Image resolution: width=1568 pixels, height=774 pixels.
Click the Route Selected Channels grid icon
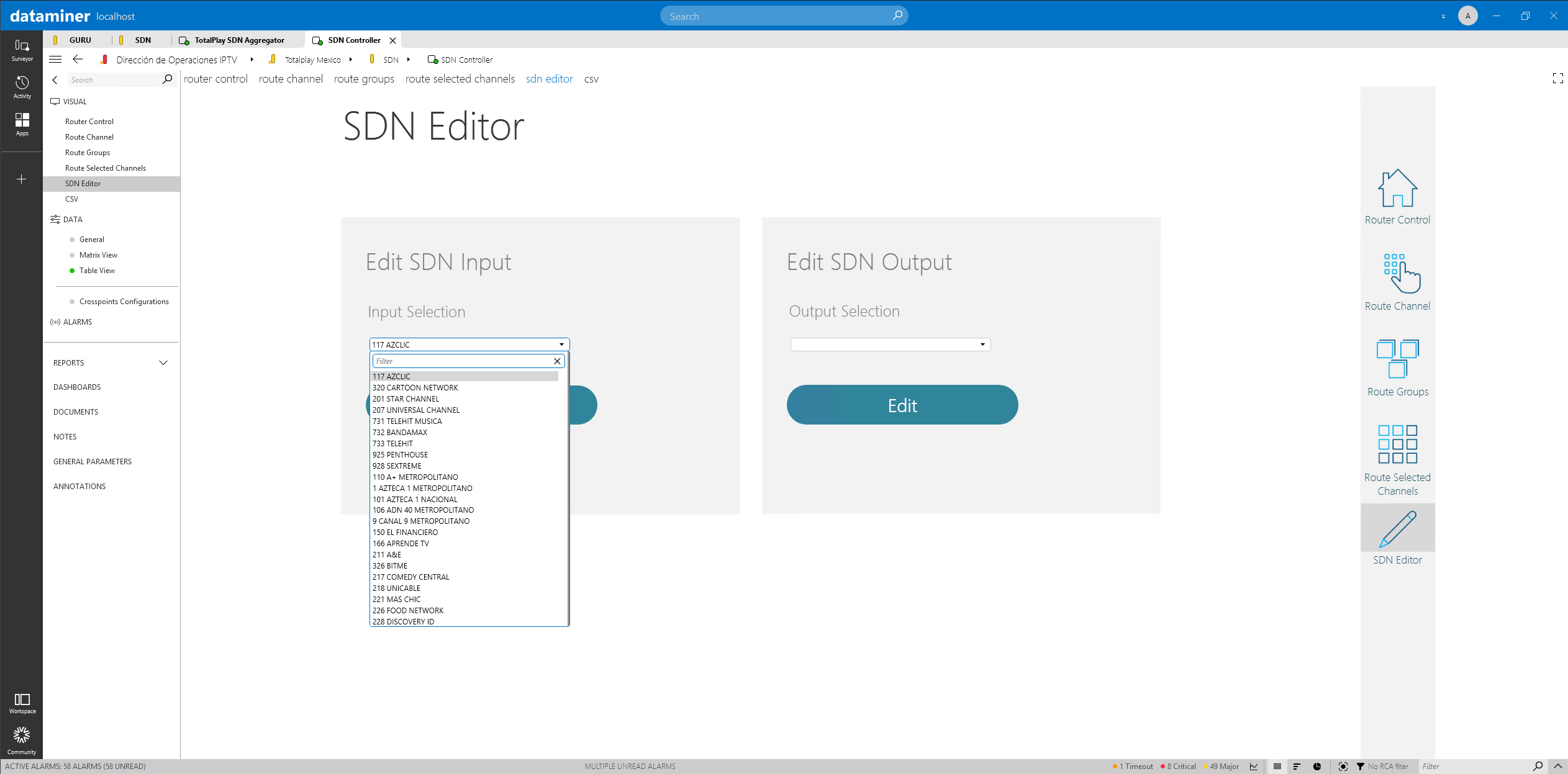[x=1397, y=444]
